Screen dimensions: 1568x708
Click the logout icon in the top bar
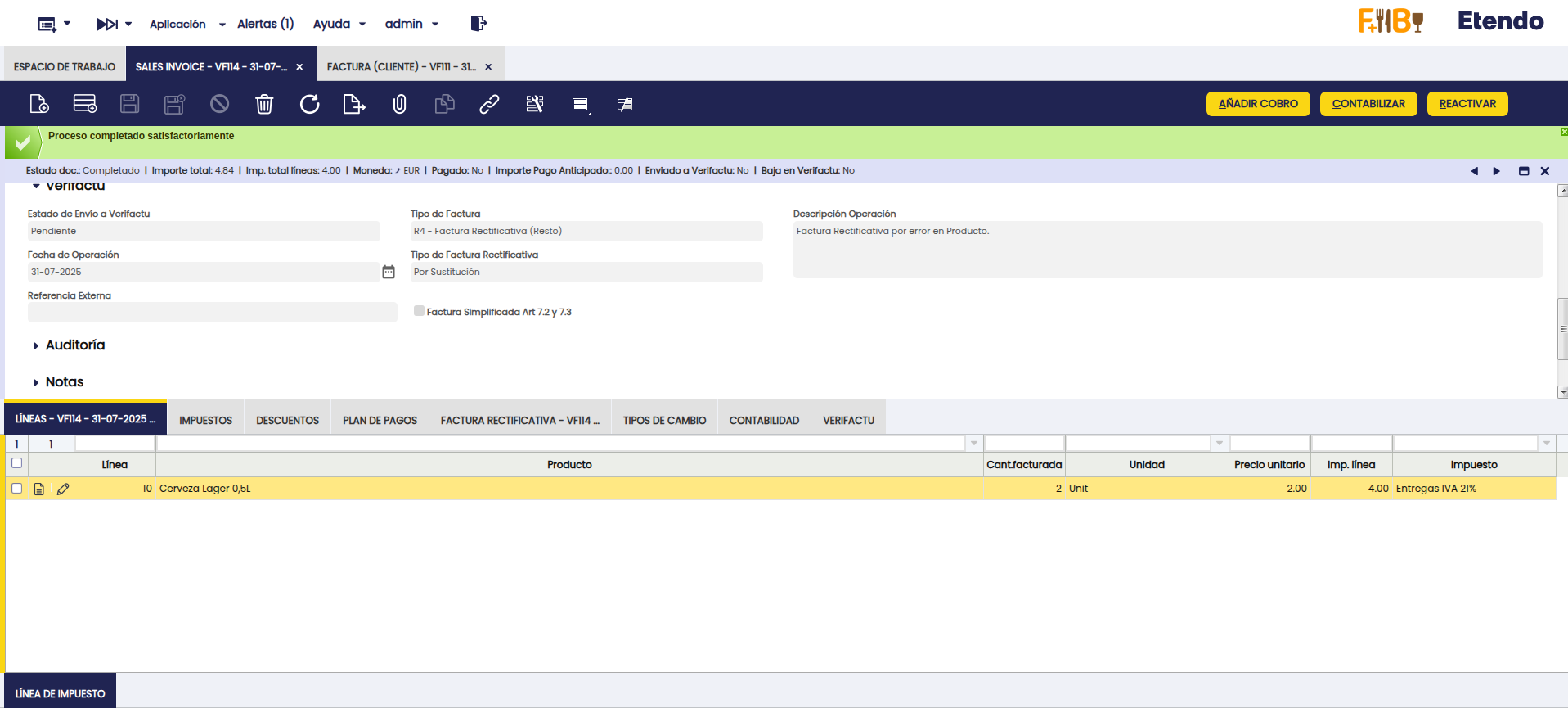478,24
